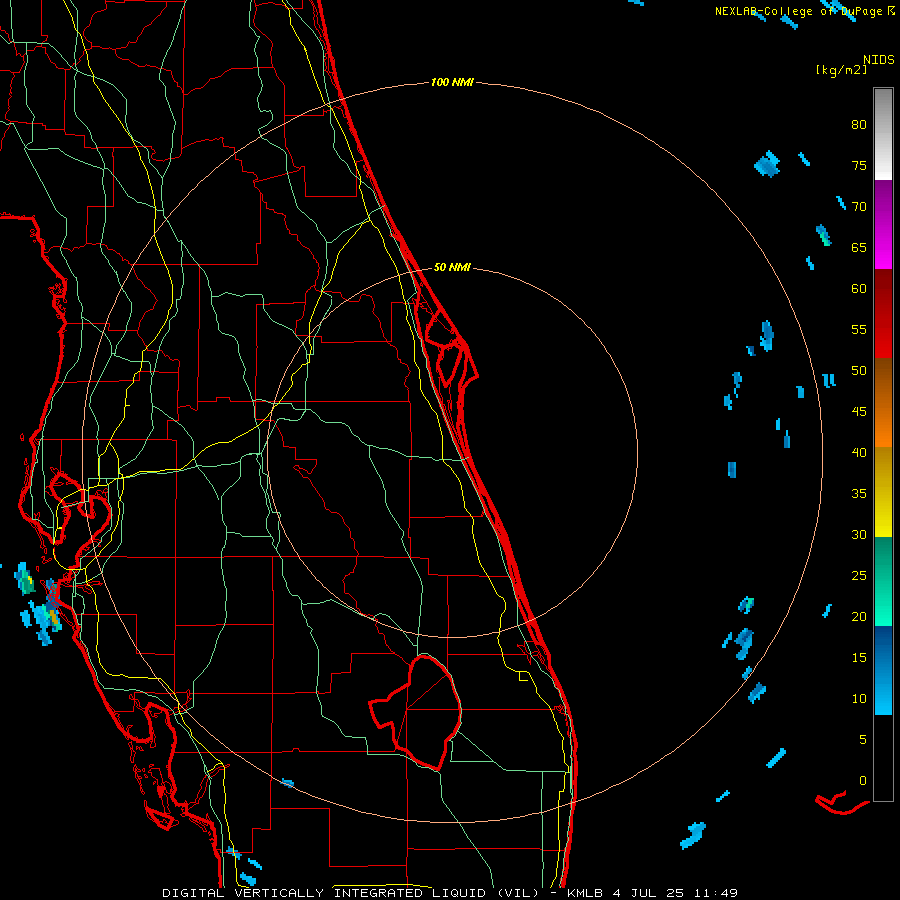Click the '100 NMI' range ring label
The width and height of the screenshot is (900, 900).
452,83
